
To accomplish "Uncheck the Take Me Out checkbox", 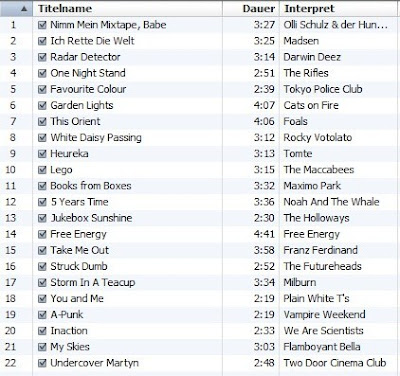I will (x=42, y=250).
